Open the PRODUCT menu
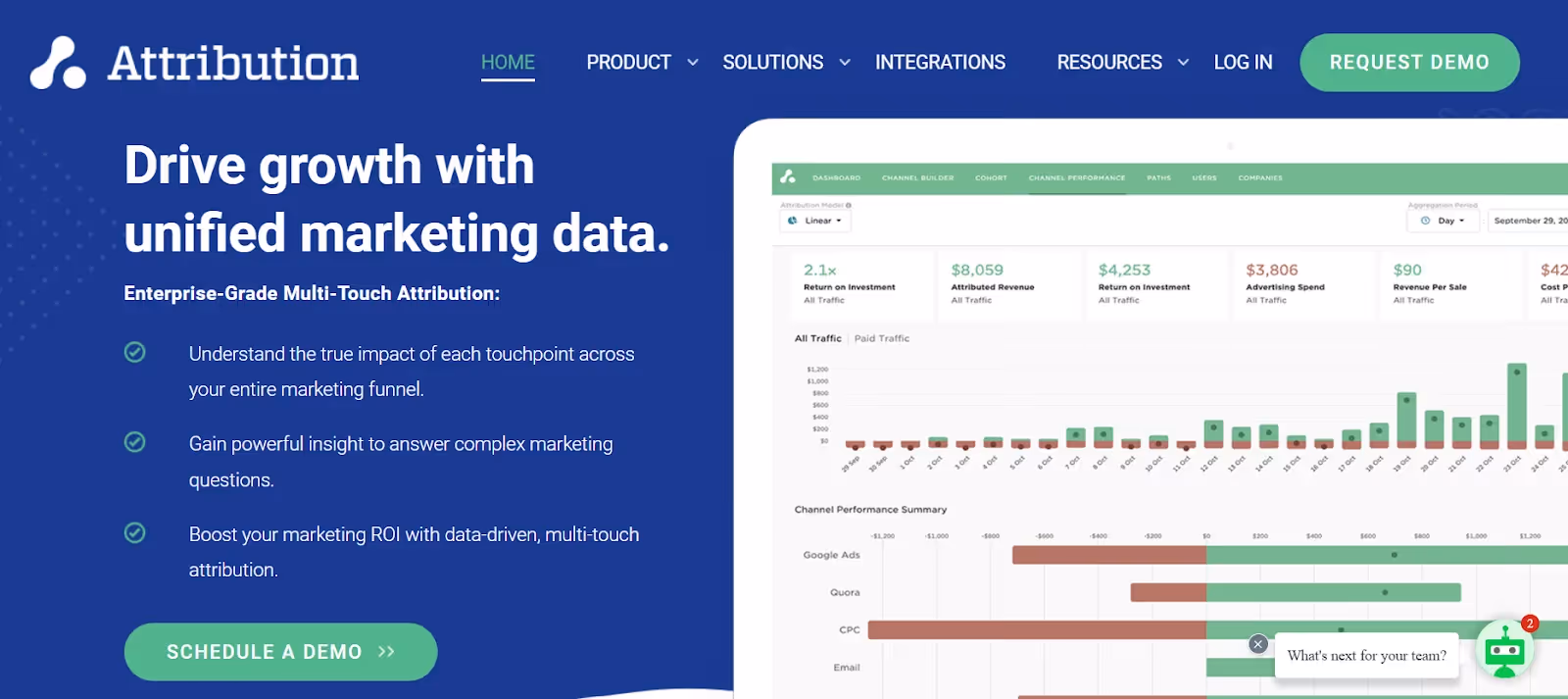The image size is (1568, 699). (x=628, y=63)
